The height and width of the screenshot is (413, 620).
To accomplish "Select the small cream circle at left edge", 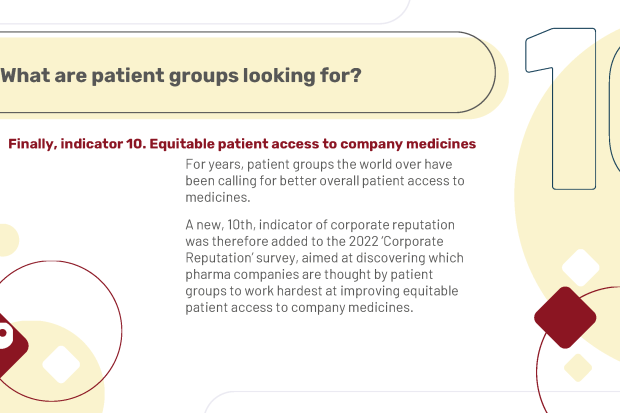I will pyautogui.click(x=8, y=240).
